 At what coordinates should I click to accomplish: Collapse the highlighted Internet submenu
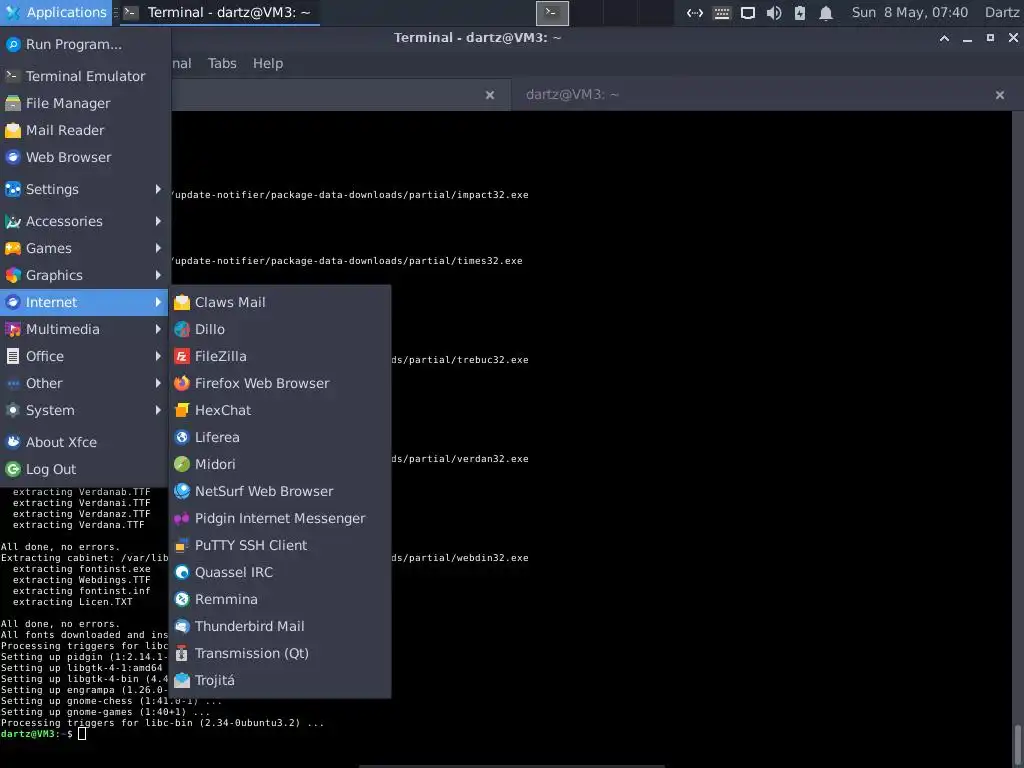click(x=84, y=302)
